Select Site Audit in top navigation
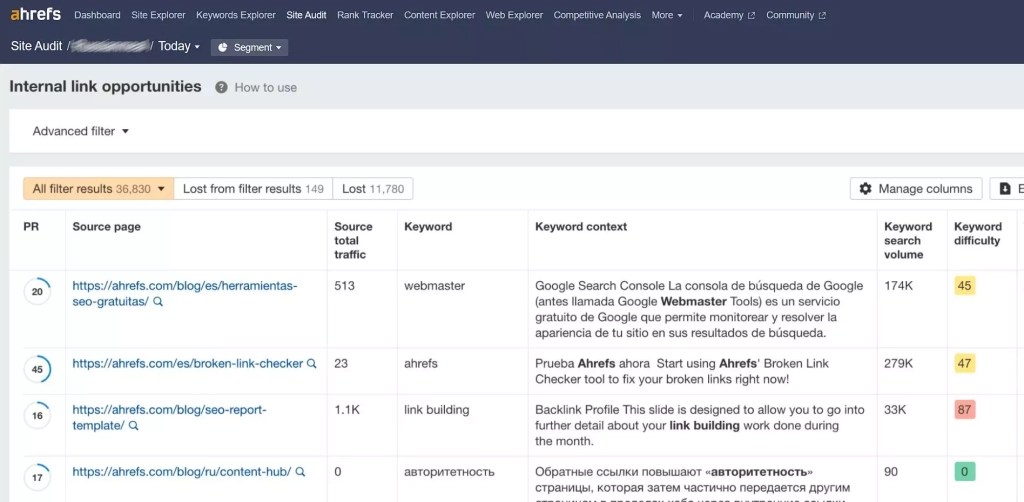The height and width of the screenshot is (502, 1024). pos(306,15)
